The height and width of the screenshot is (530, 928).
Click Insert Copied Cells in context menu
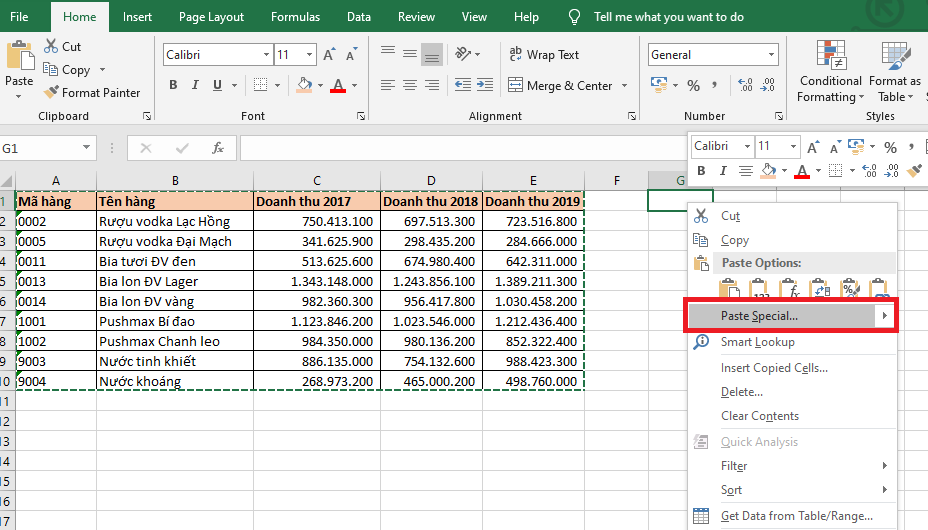pos(773,367)
